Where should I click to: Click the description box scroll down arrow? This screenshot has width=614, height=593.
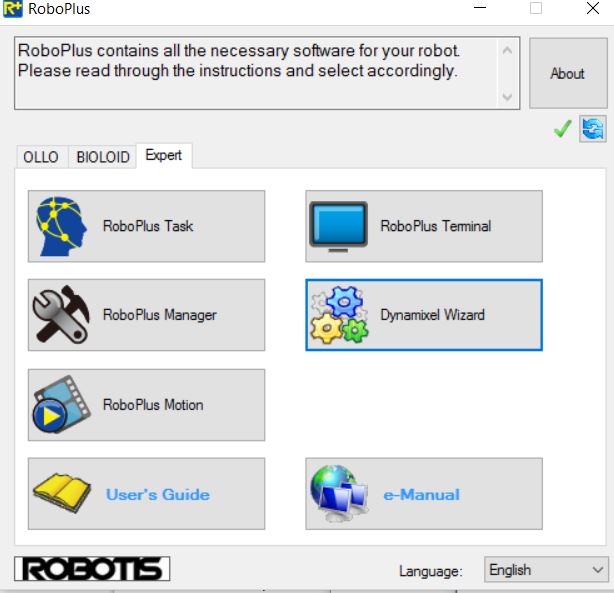click(x=507, y=96)
